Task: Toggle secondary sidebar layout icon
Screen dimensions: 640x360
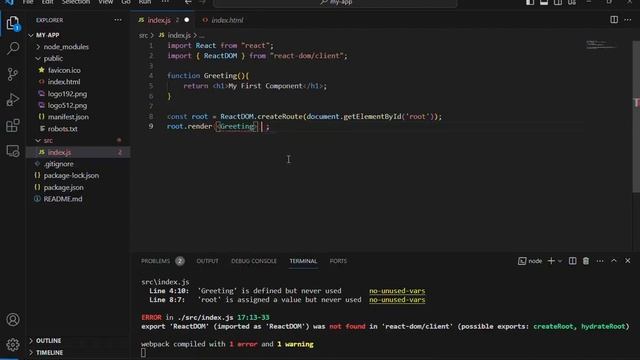Action: click(558, 2)
